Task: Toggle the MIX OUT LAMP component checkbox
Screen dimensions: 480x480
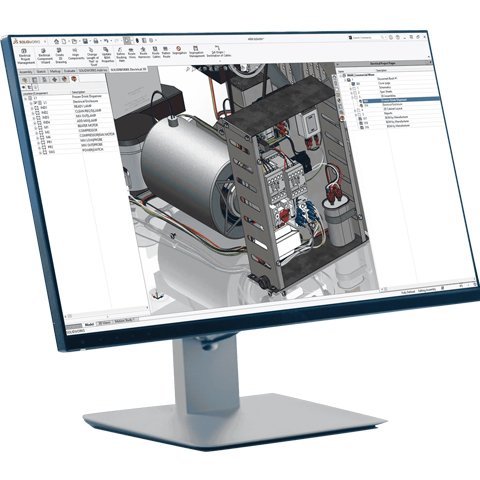Action: [x=38, y=118]
